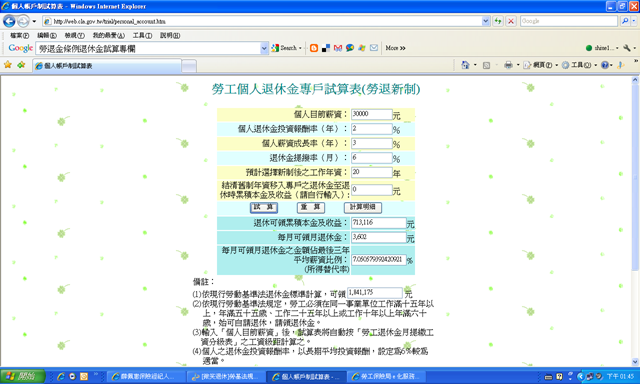
Task: Click the browser Back button
Action: (9, 21)
